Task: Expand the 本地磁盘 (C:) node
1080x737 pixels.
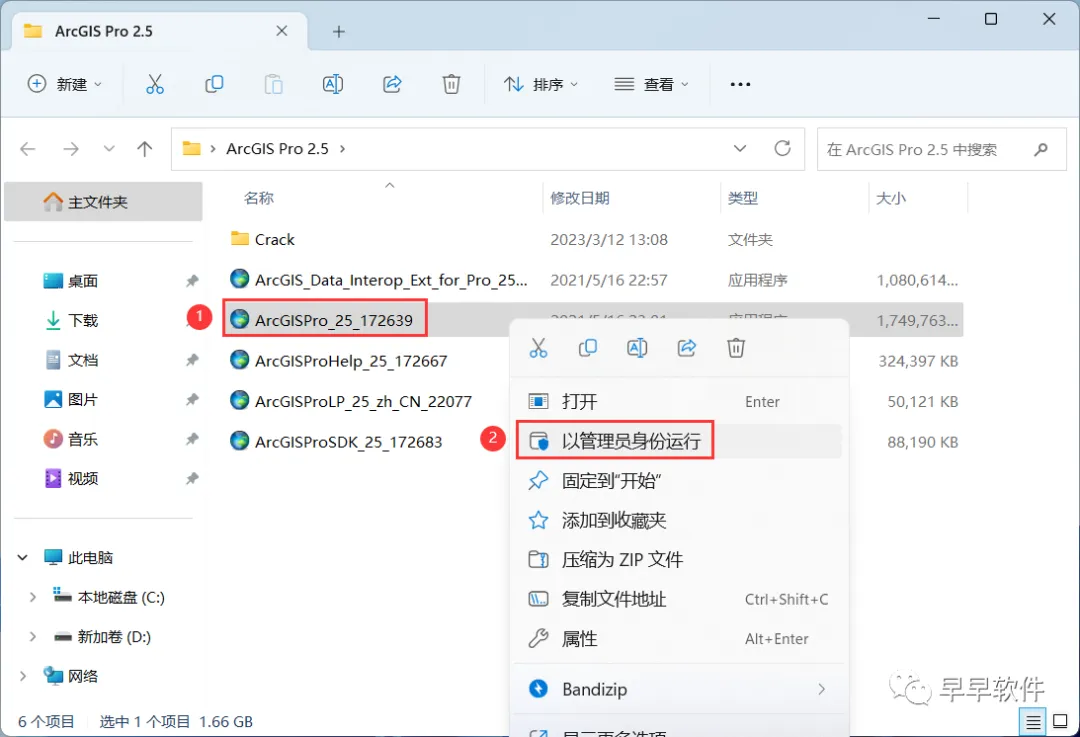Action: 32,597
